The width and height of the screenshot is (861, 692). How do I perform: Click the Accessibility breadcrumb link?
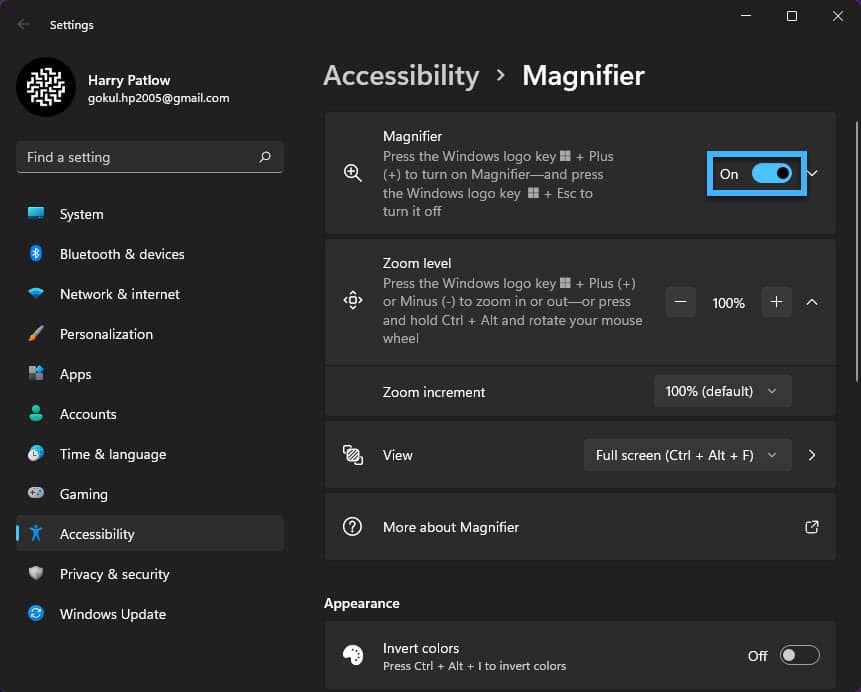pyautogui.click(x=401, y=76)
